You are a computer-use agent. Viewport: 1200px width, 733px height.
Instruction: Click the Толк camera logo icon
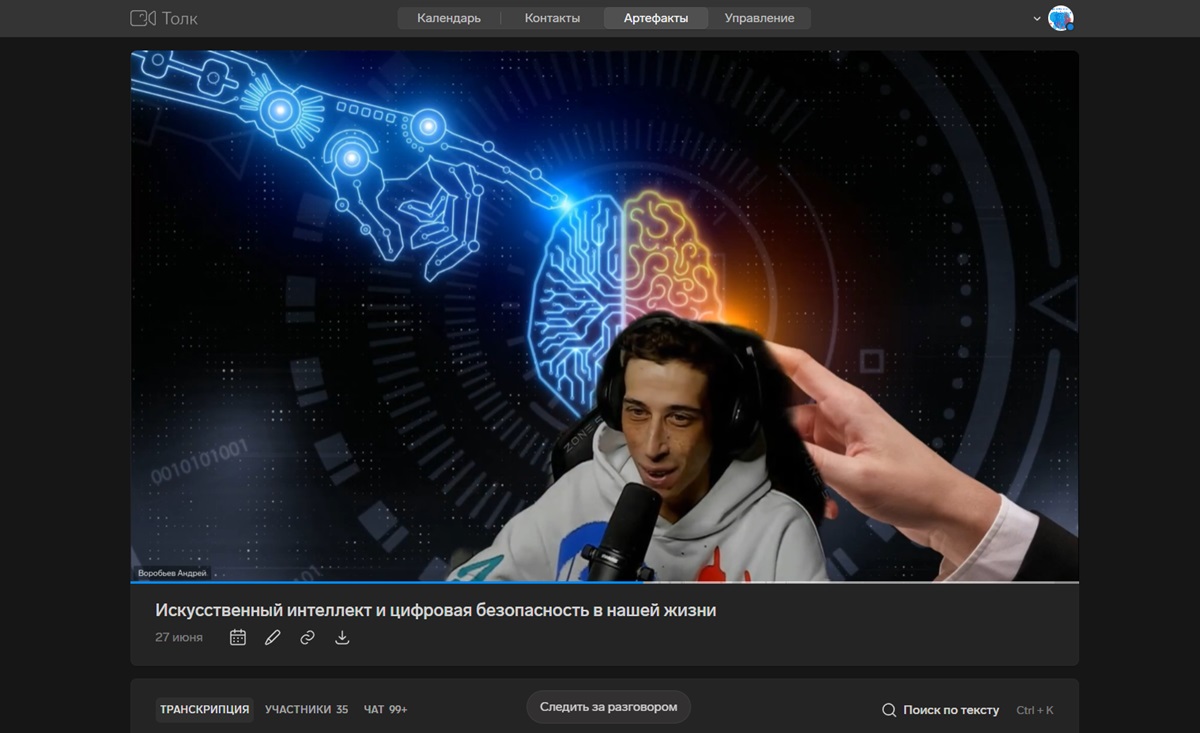(x=143, y=18)
